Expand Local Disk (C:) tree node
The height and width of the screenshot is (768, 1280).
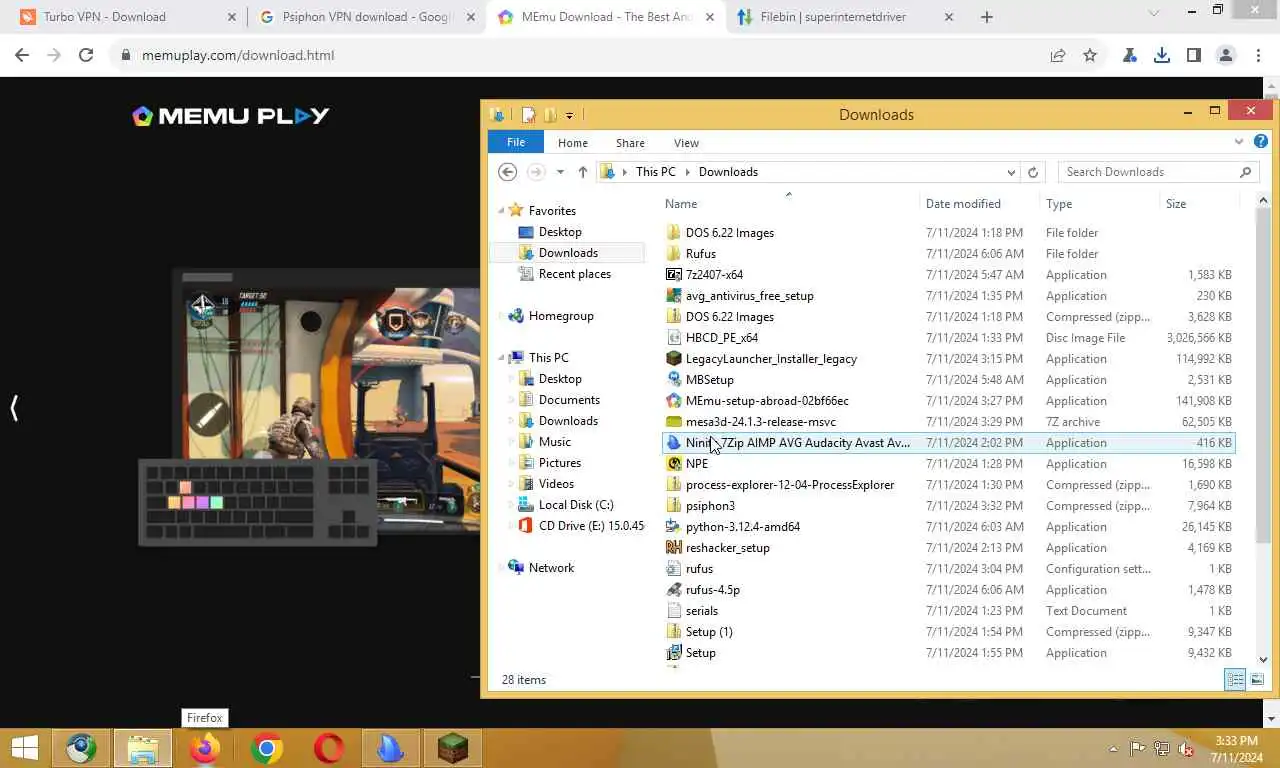(x=512, y=505)
